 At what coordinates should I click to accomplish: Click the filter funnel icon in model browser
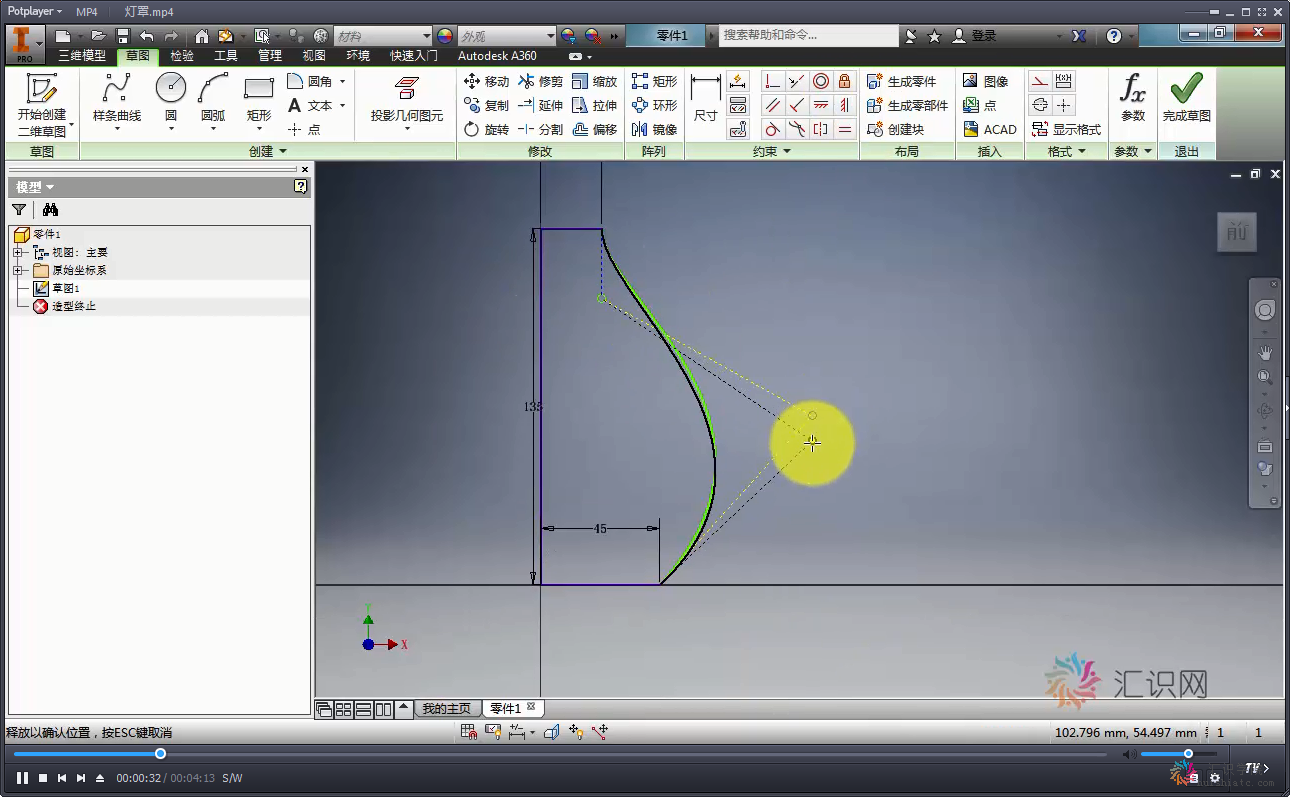click(x=19, y=210)
